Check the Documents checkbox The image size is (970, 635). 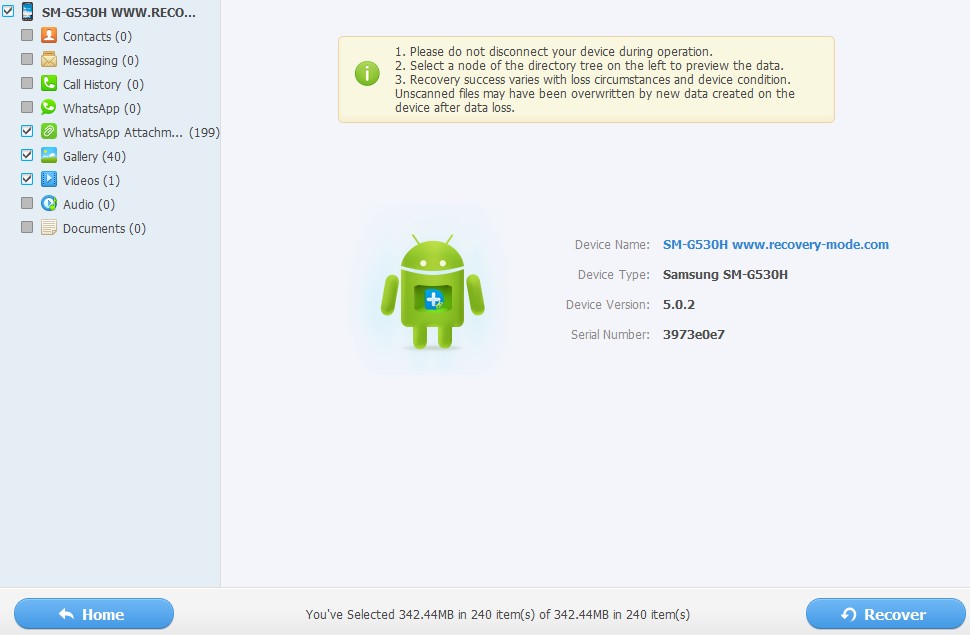(x=27, y=227)
